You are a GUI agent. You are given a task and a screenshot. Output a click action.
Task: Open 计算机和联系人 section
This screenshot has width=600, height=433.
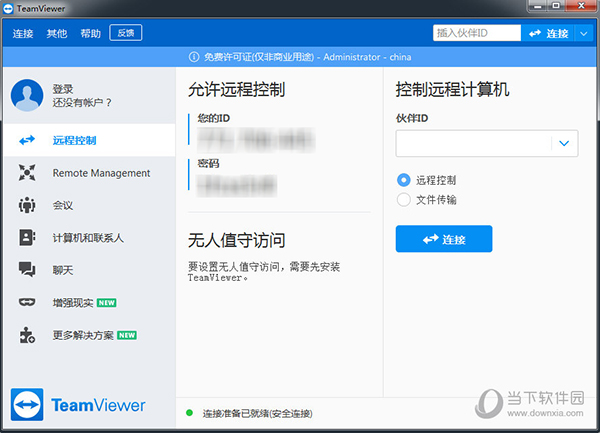pos(89,238)
